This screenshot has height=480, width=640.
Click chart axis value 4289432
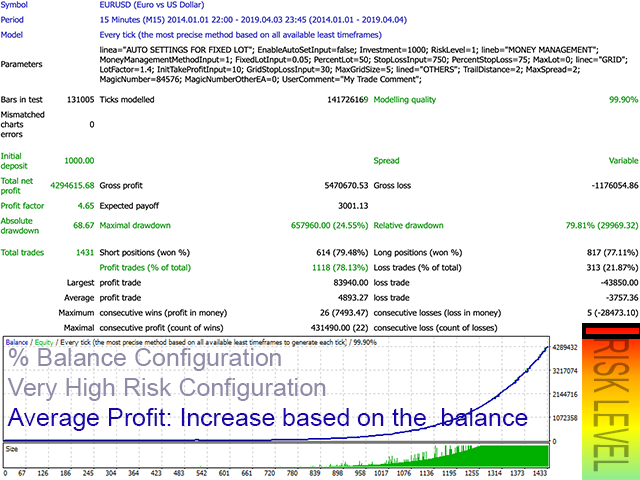tap(565, 348)
